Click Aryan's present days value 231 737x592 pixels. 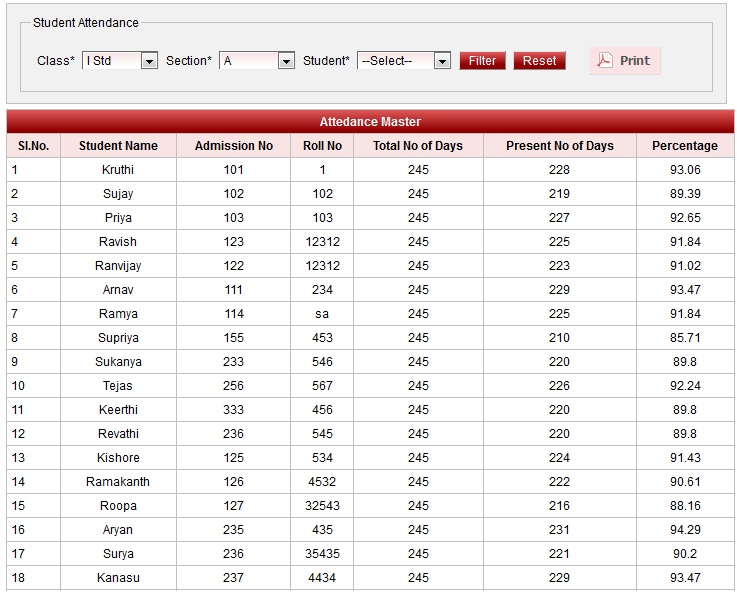559,530
